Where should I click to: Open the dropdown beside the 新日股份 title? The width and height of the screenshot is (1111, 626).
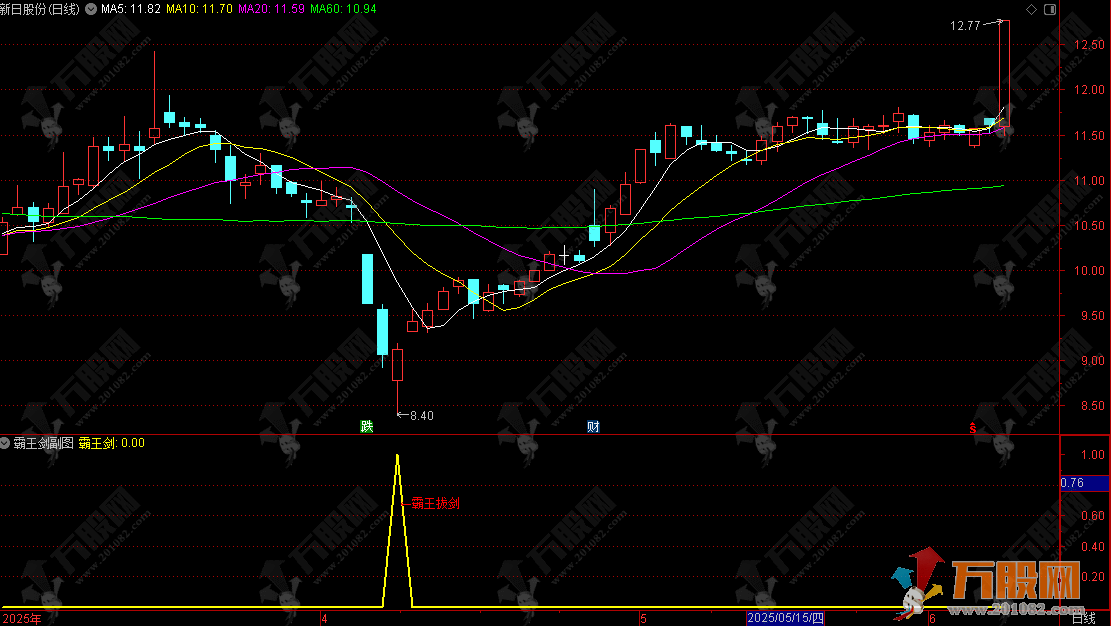coord(91,9)
